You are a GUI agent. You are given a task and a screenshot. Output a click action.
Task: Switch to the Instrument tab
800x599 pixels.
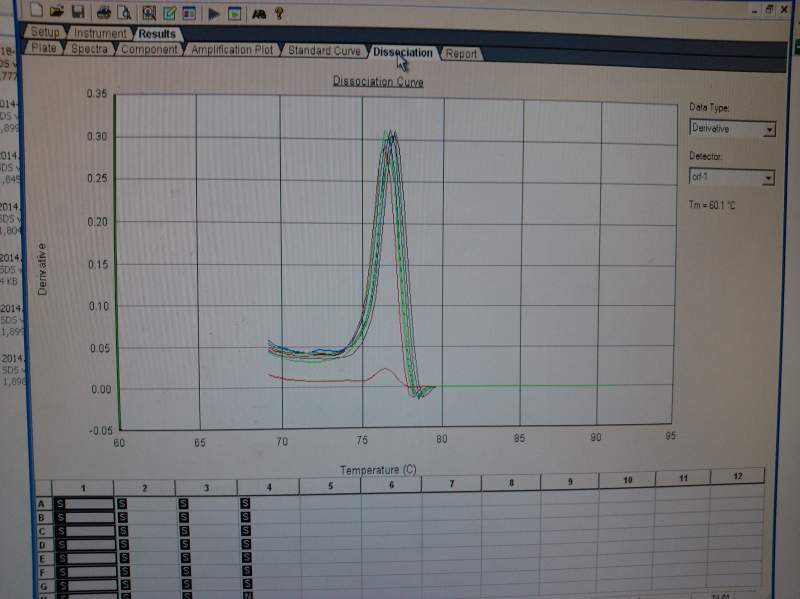click(x=100, y=33)
